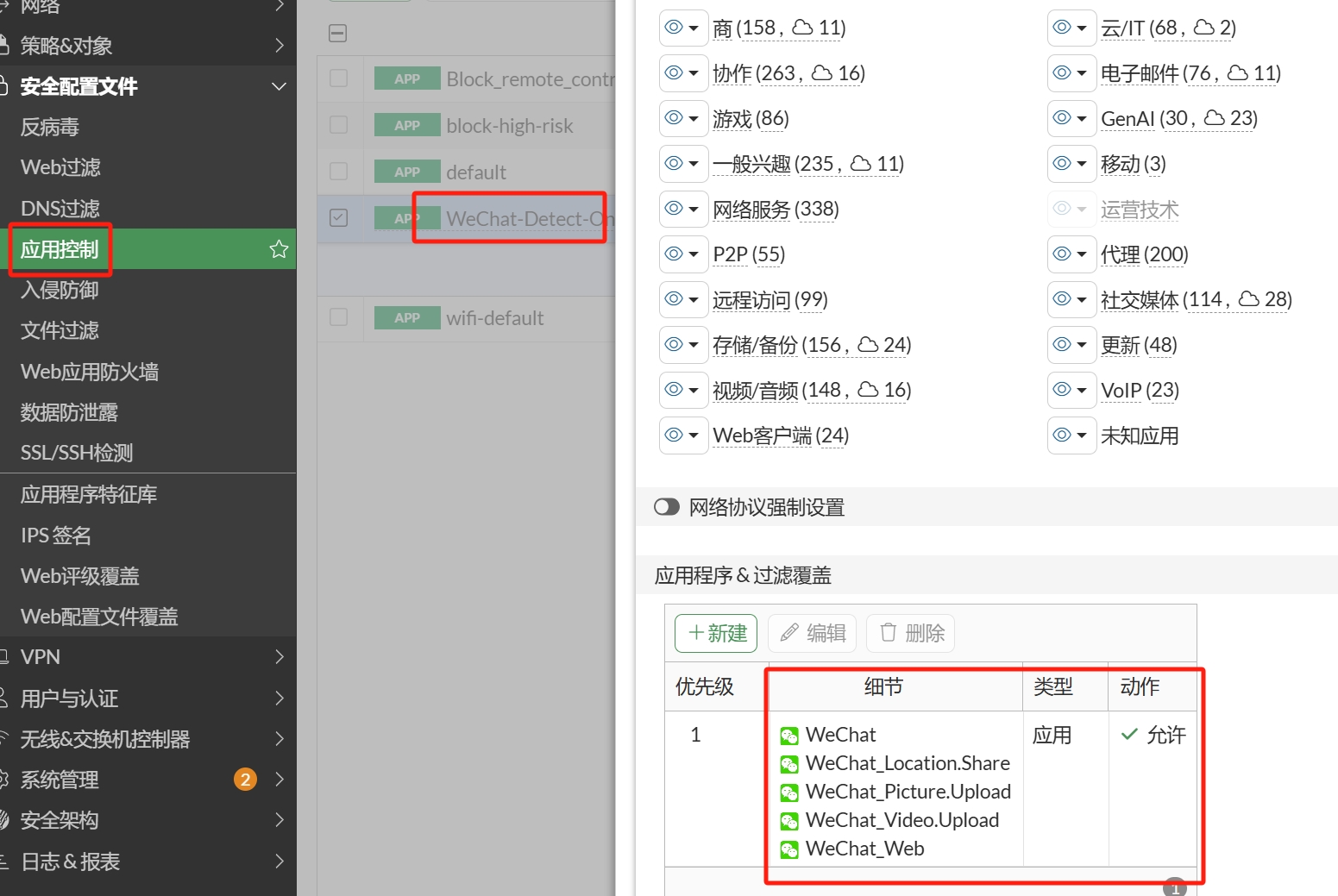Expand the 日志 & 报表 menu section
Image resolution: width=1338 pixels, height=896 pixels.
pyautogui.click(x=279, y=861)
